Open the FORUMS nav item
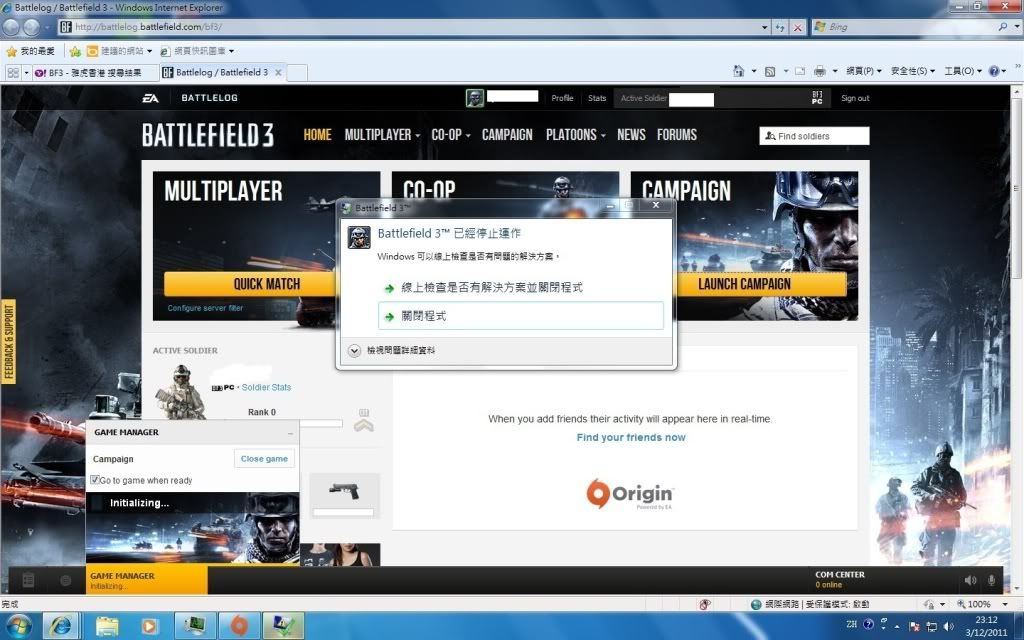This screenshot has height=640, width=1024. pyautogui.click(x=677, y=135)
